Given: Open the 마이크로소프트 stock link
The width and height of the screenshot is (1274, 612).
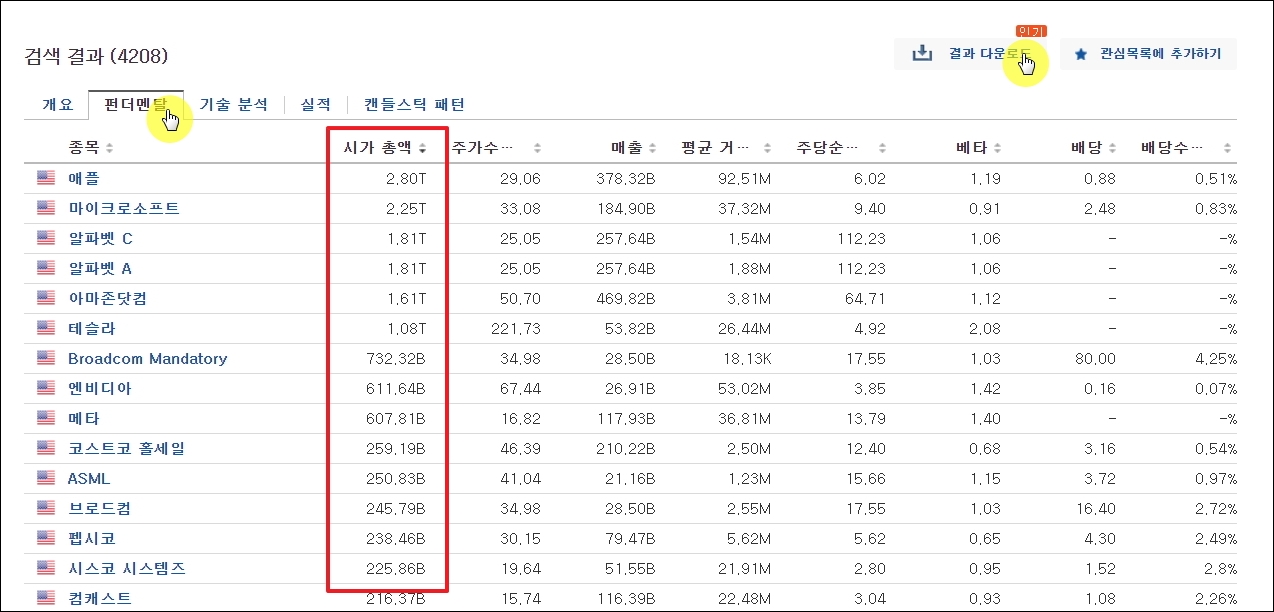Looking at the screenshot, I should pyautogui.click(x=124, y=208).
